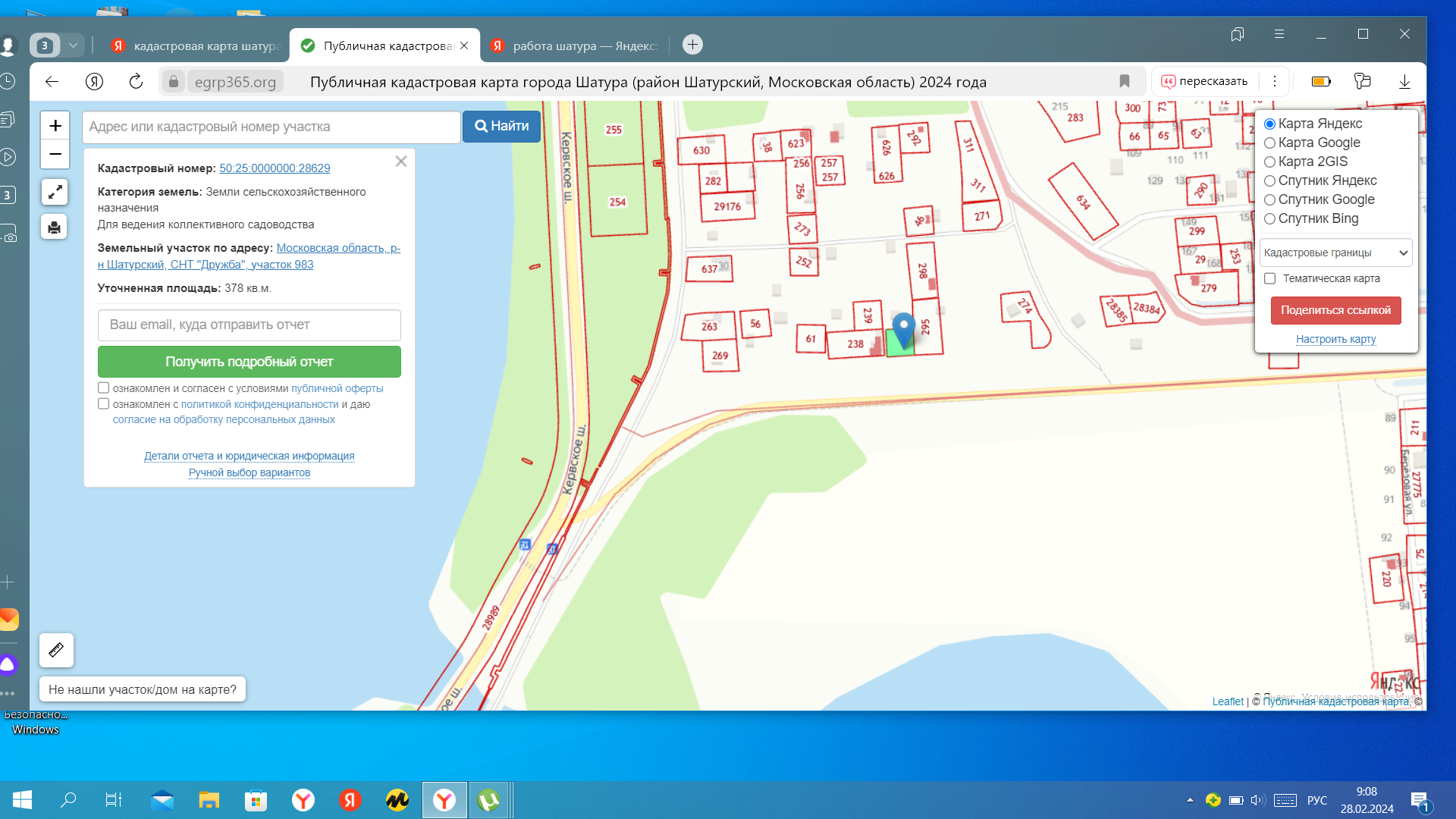The width and height of the screenshot is (1456, 819).
Task: Switch to работа шатура Яндекс tab
Action: click(x=575, y=45)
